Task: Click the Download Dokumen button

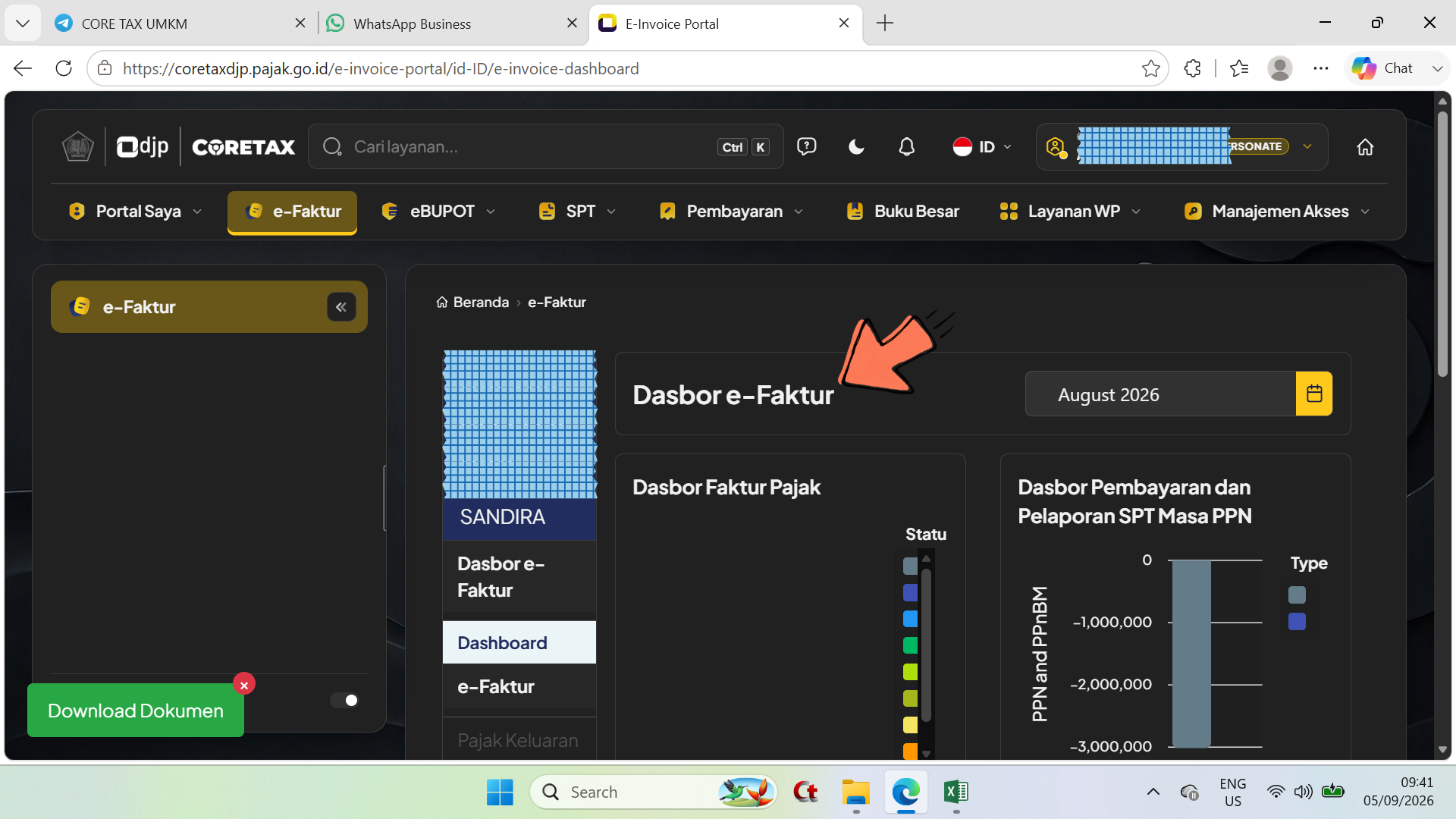Action: (136, 711)
